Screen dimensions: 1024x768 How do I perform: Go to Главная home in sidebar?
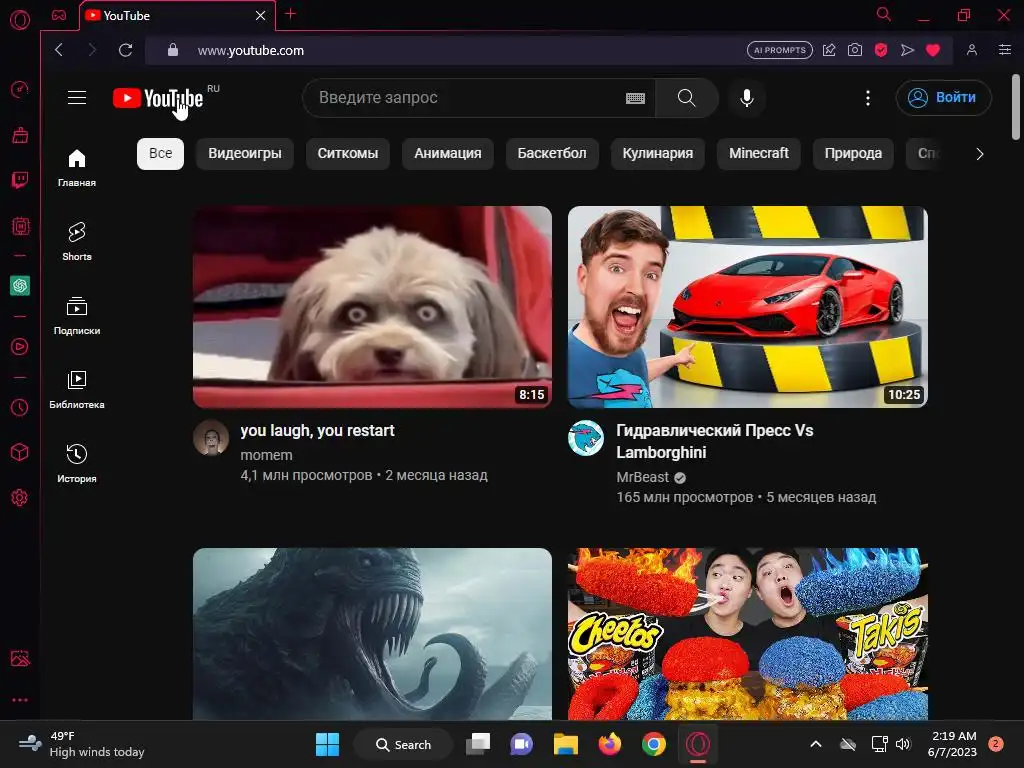[77, 168]
